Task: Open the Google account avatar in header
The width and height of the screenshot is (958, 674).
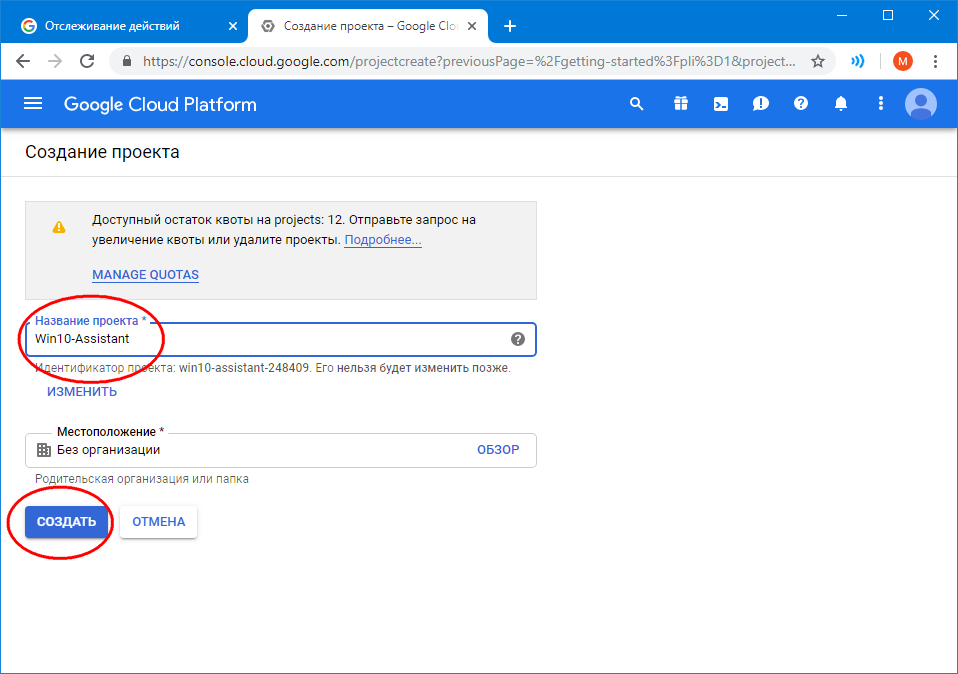Action: pyautogui.click(x=921, y=104)
